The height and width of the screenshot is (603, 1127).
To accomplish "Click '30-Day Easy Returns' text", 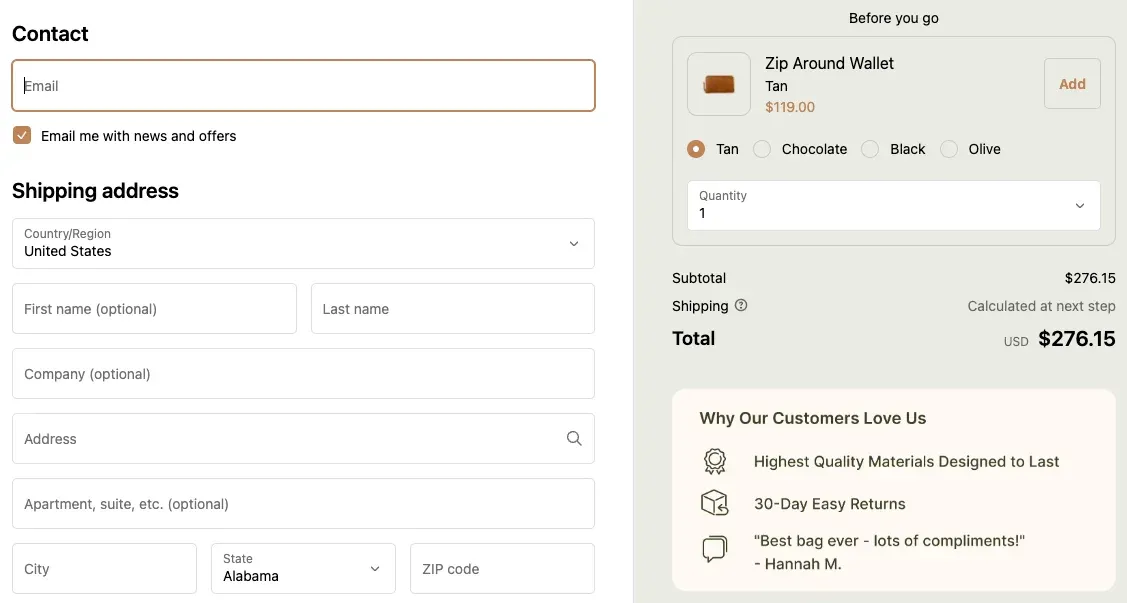I will (829, 504).
